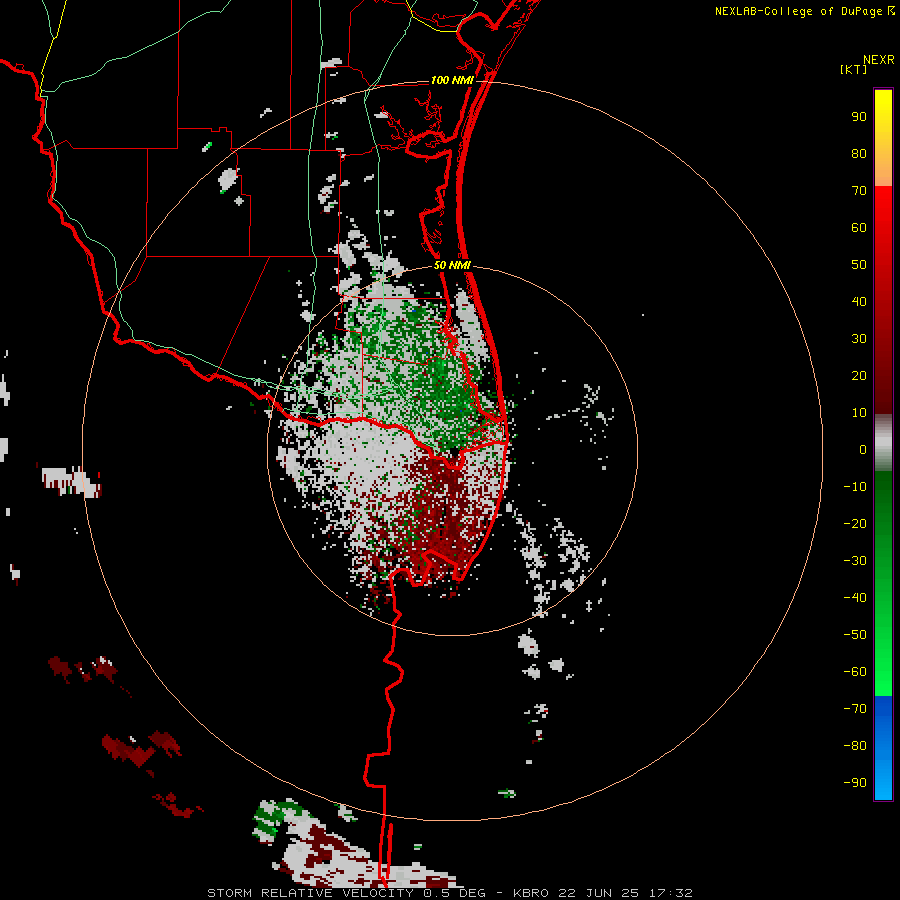Click the -20 tick label on velocity scale
900x900 pixels.
pos(855,524)
